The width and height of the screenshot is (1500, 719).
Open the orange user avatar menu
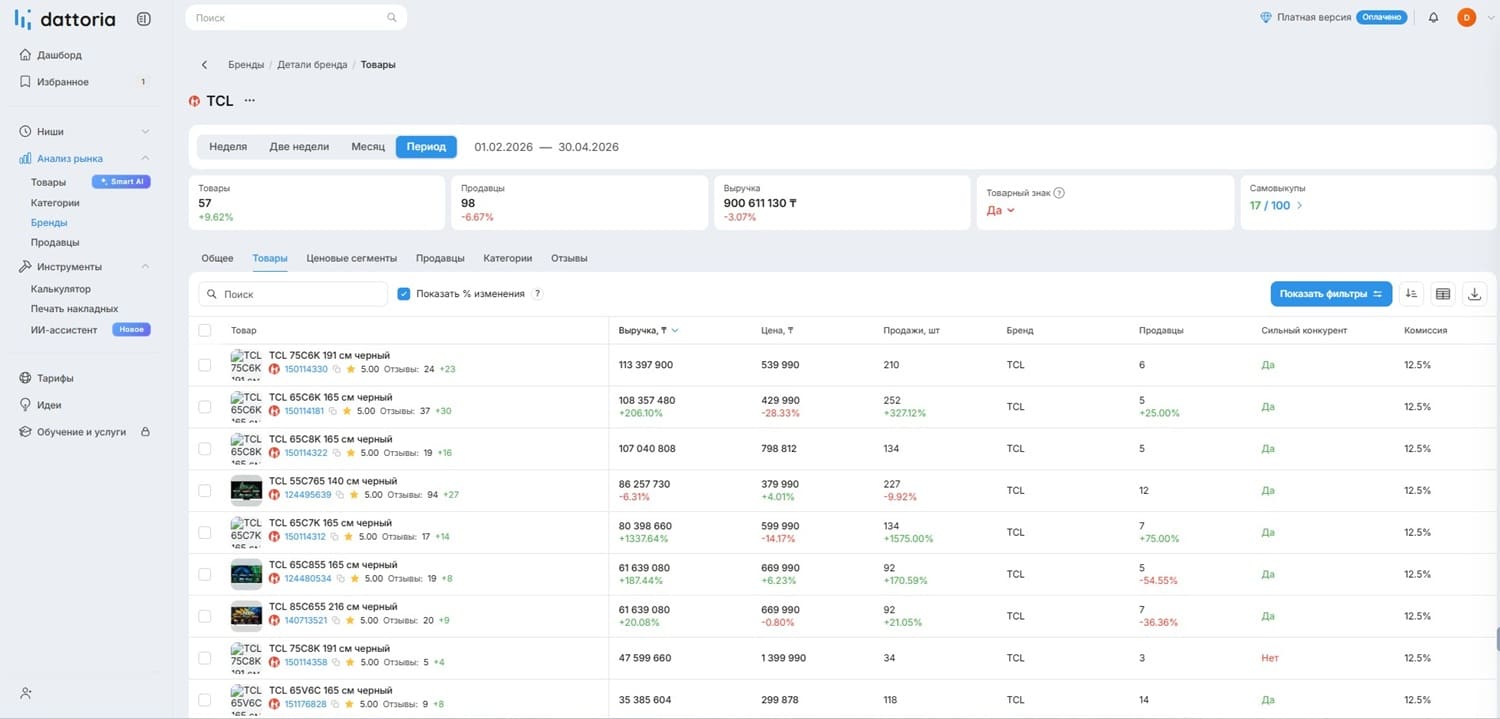(x=1466, y=17)
